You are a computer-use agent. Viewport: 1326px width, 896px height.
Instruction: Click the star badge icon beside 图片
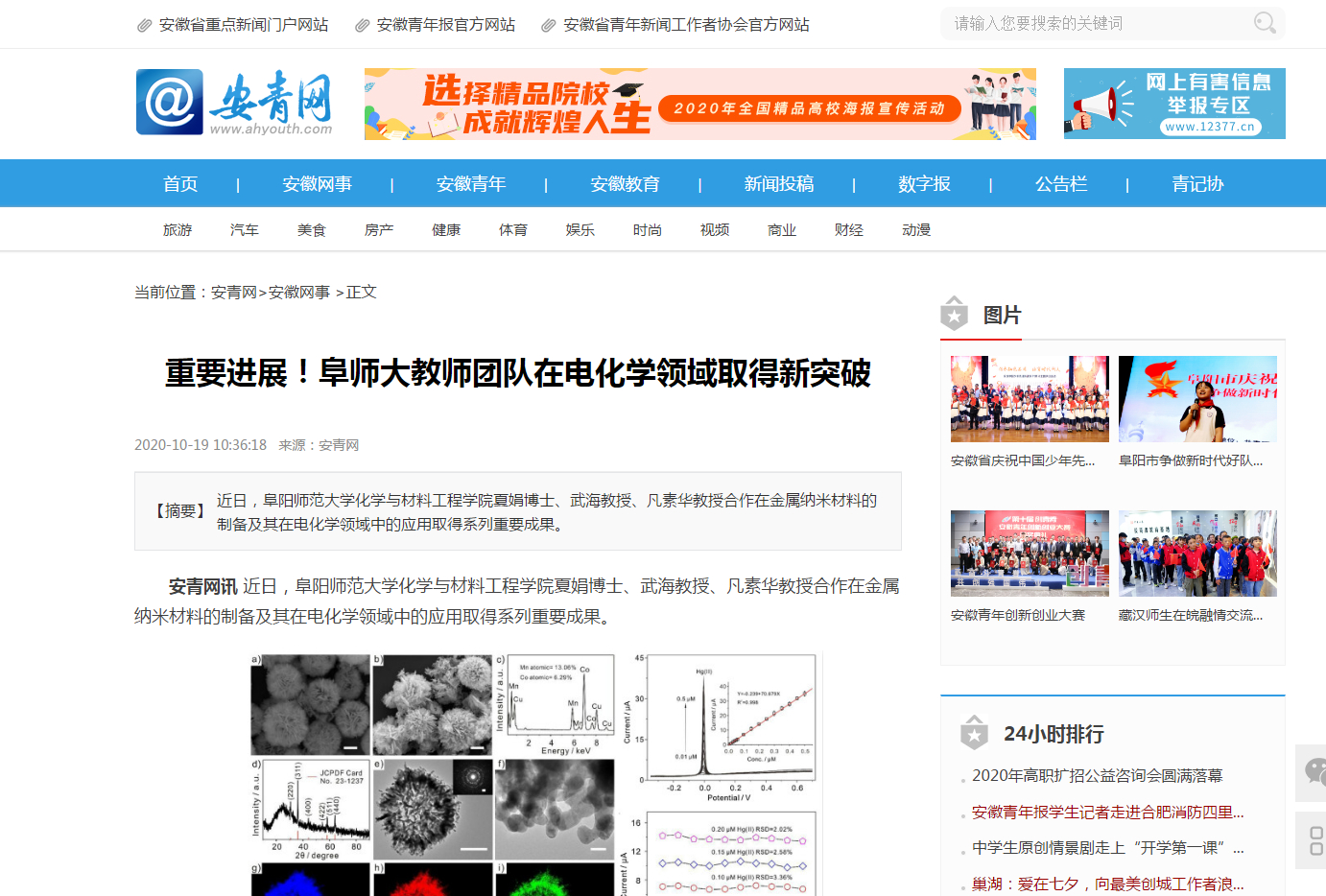coord(954,314)
